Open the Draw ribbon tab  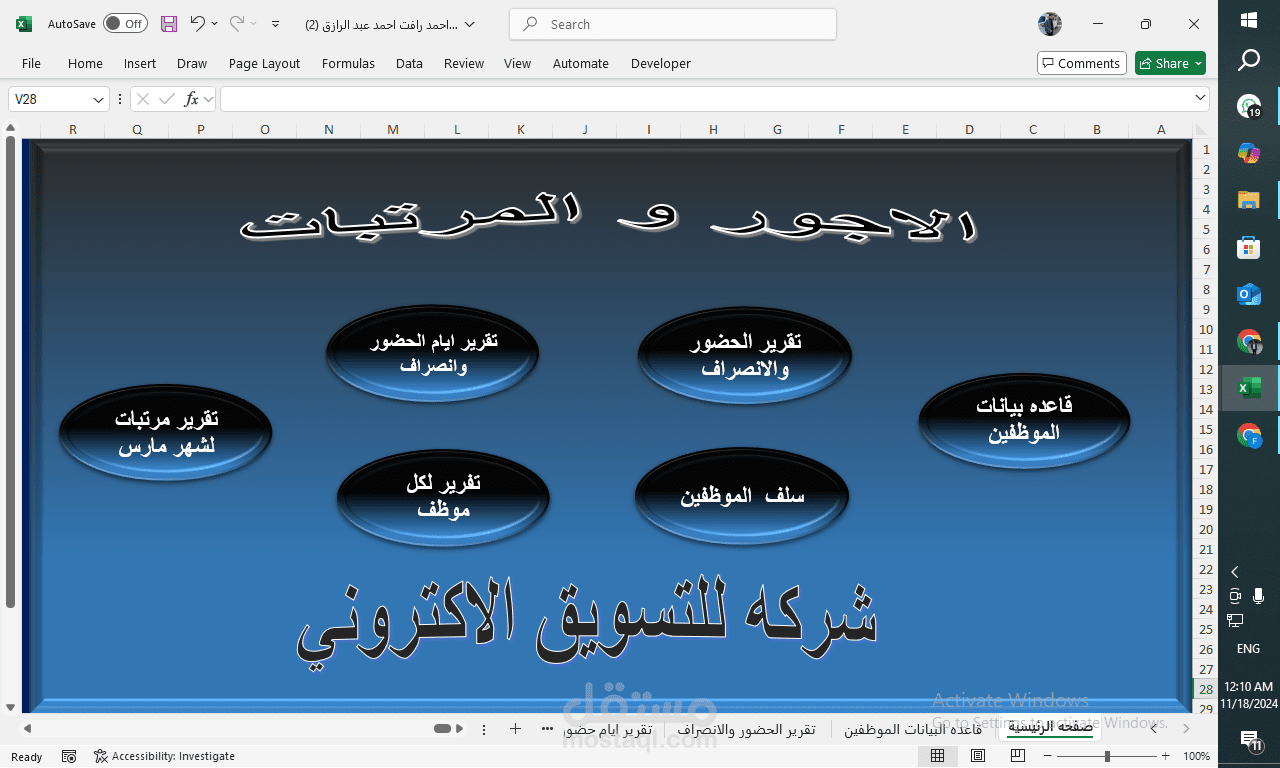pos(192,63)
